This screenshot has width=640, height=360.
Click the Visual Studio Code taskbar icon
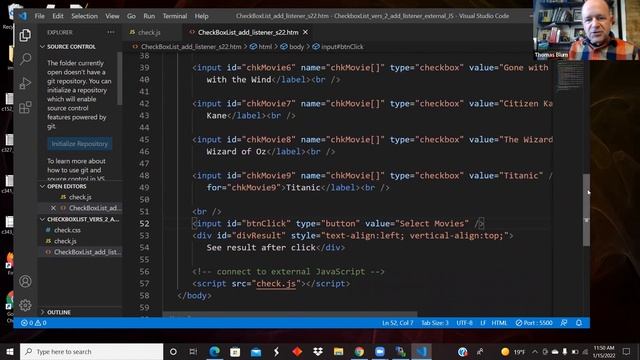tap(421, 351)
